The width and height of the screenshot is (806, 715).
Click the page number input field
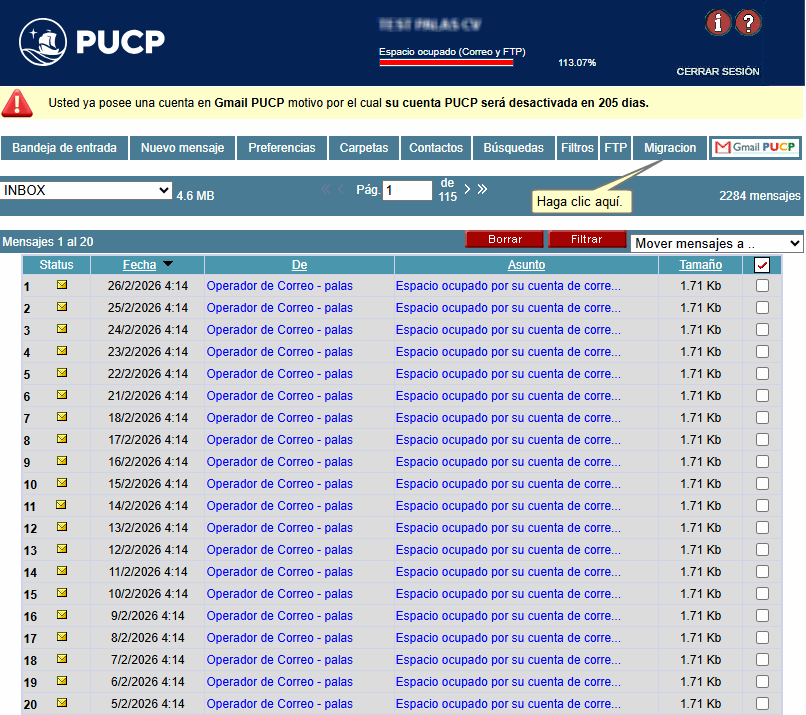coord(407,190)
